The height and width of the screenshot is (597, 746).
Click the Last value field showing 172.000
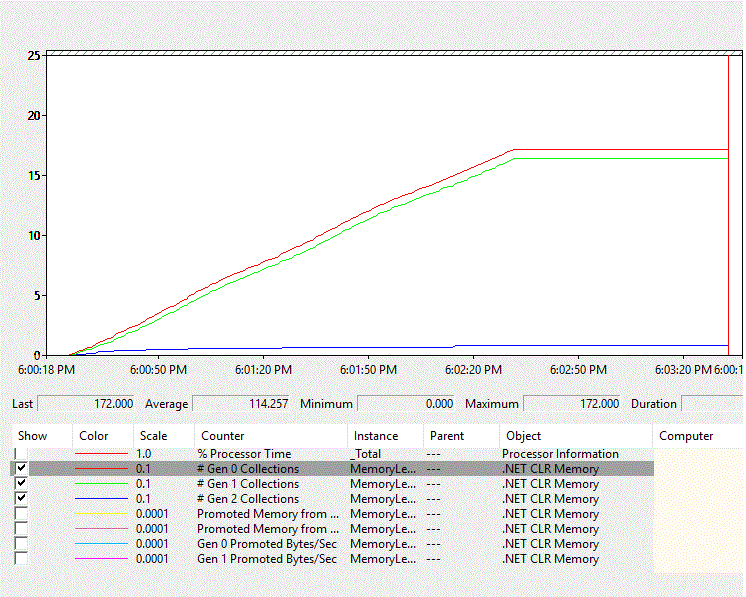[86, 404]
